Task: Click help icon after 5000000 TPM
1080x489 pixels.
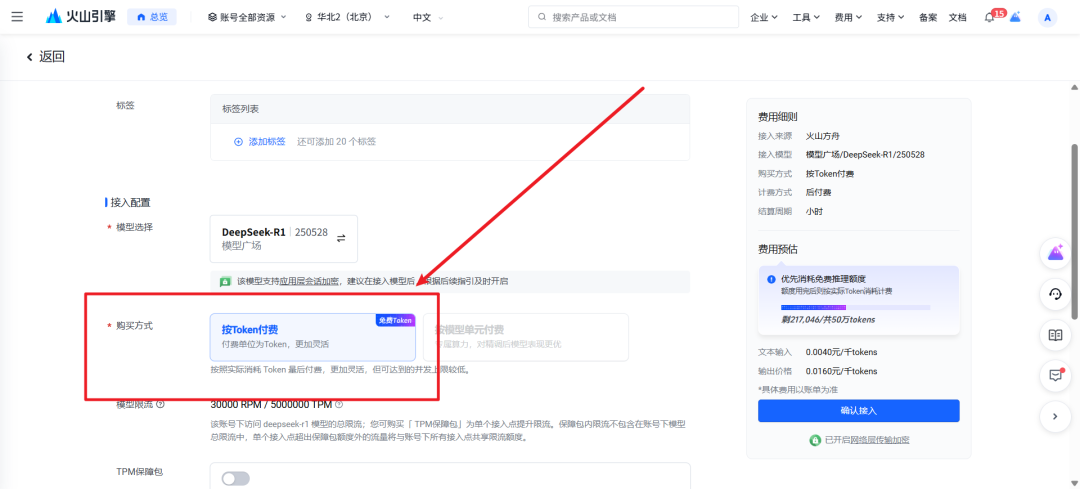Action: pos(339,404)
